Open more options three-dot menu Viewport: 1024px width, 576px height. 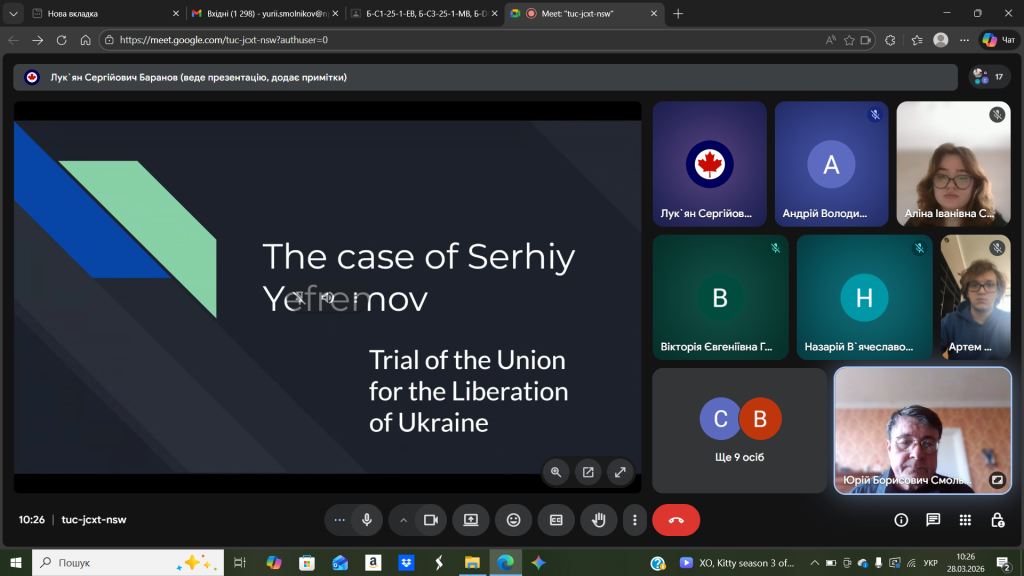pos(634,520)
